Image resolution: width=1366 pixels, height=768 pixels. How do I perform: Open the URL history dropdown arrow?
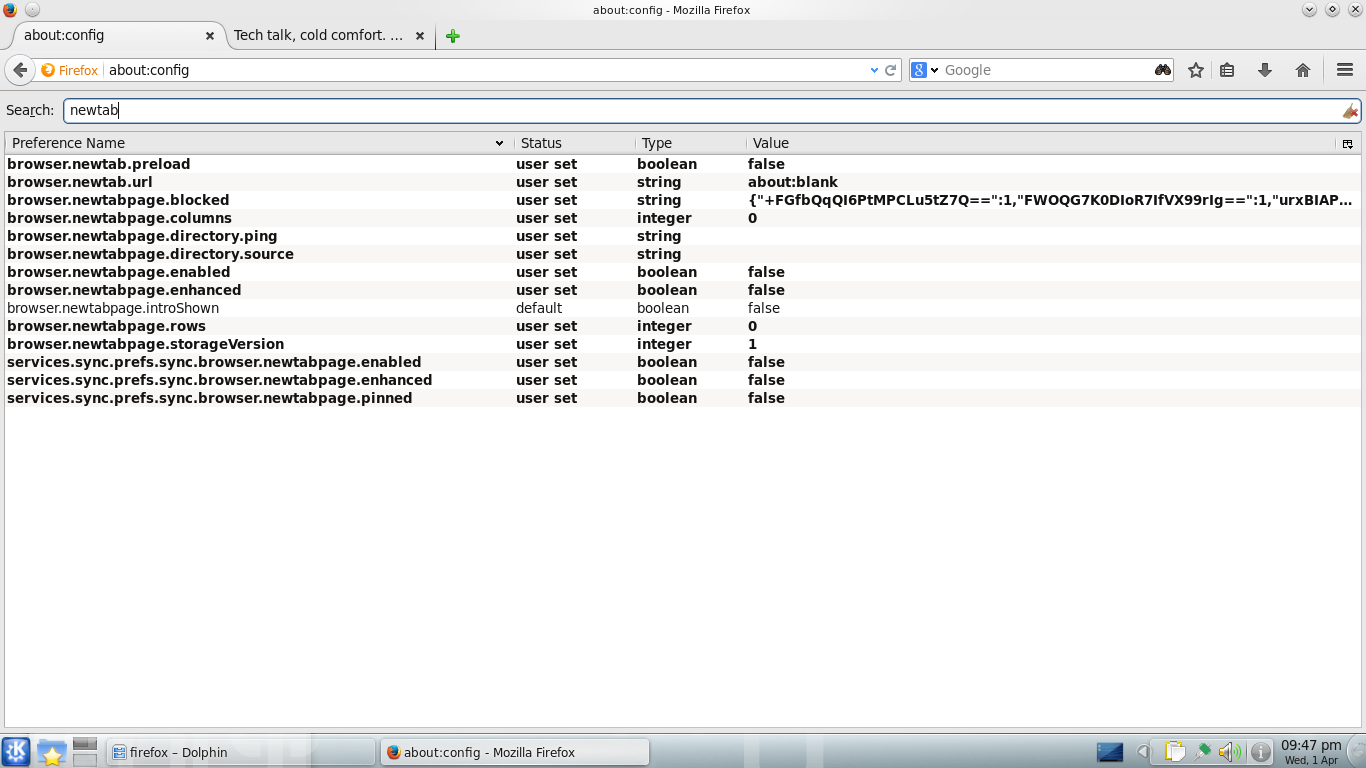(873, 70)
